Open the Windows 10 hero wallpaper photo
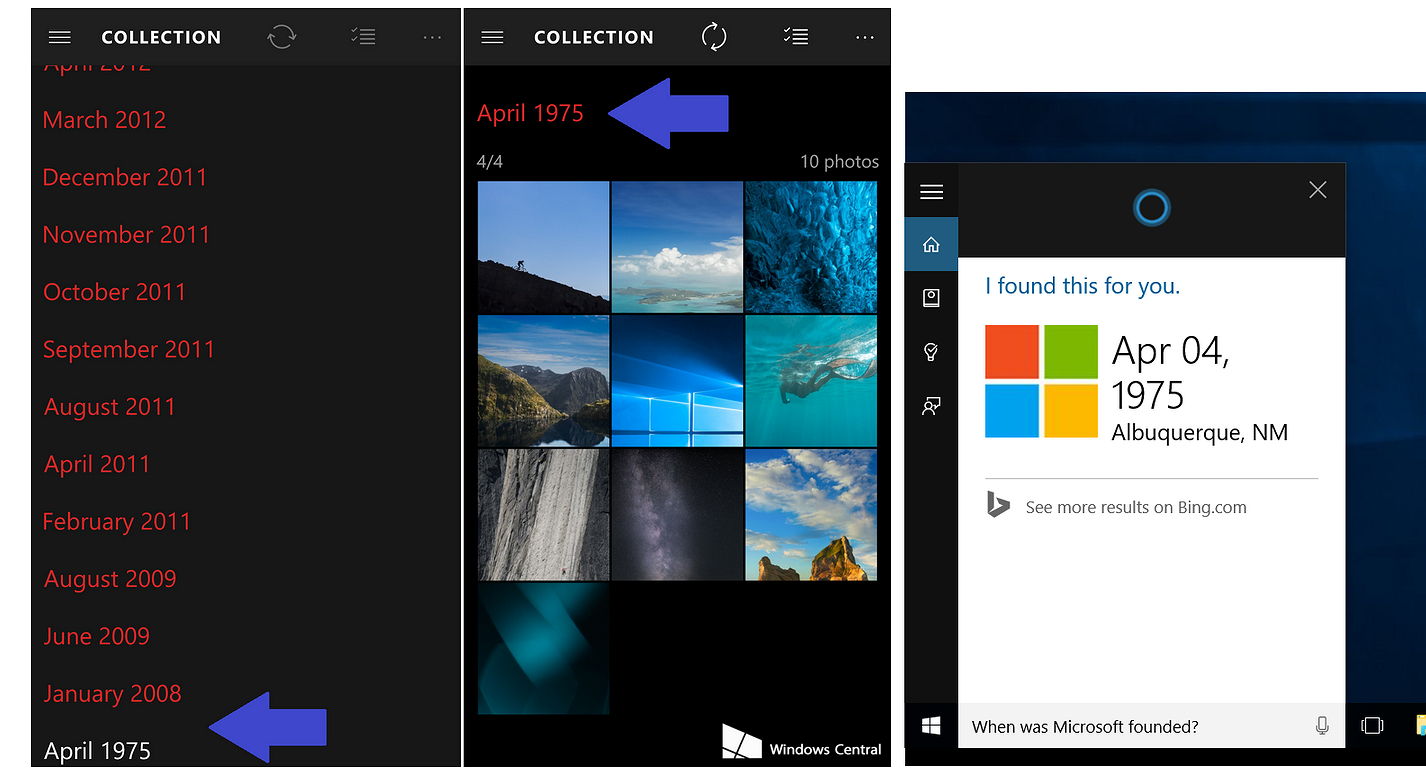 [677, 381]
